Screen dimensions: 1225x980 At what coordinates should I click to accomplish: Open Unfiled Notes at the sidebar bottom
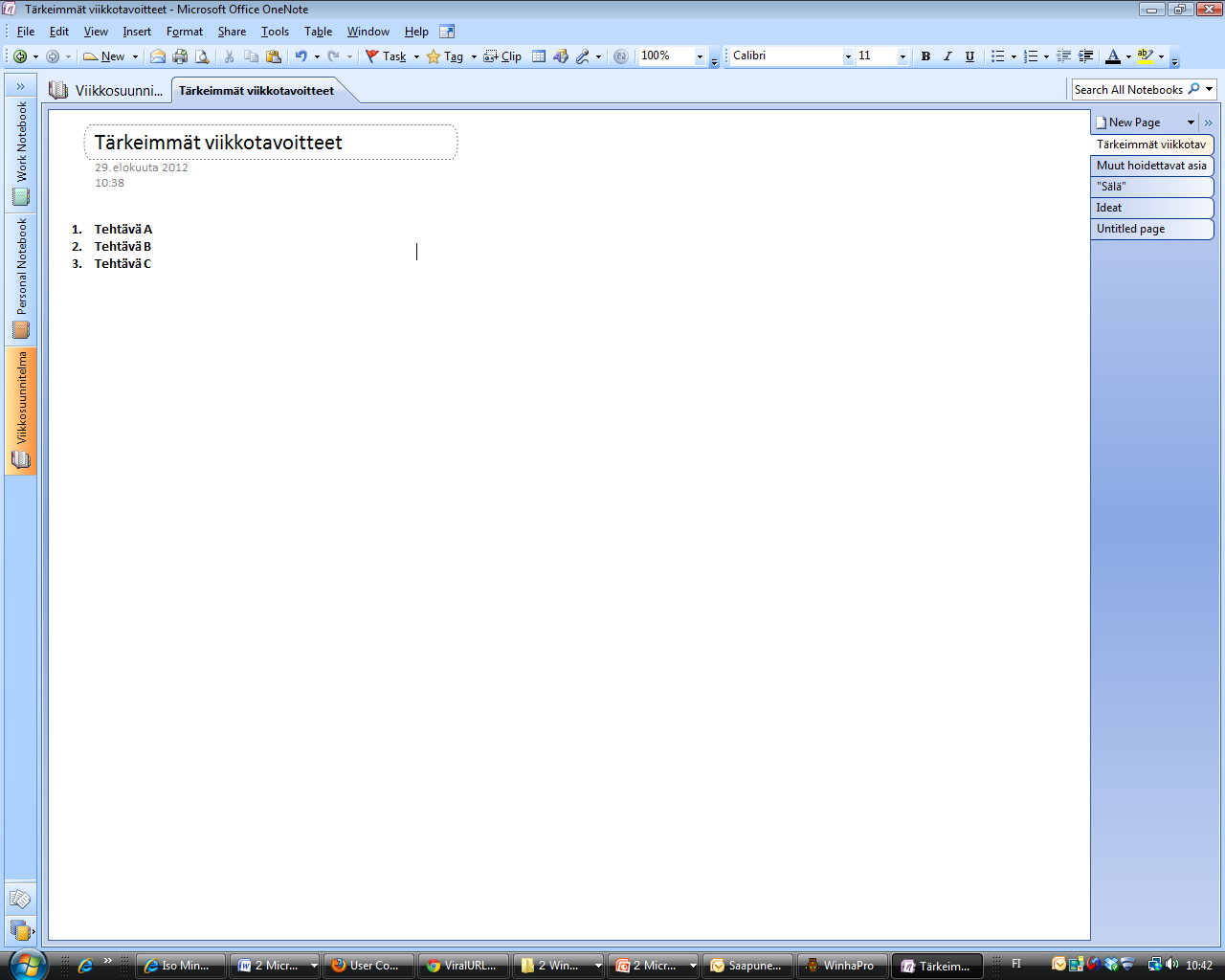(x=20, y=899)
